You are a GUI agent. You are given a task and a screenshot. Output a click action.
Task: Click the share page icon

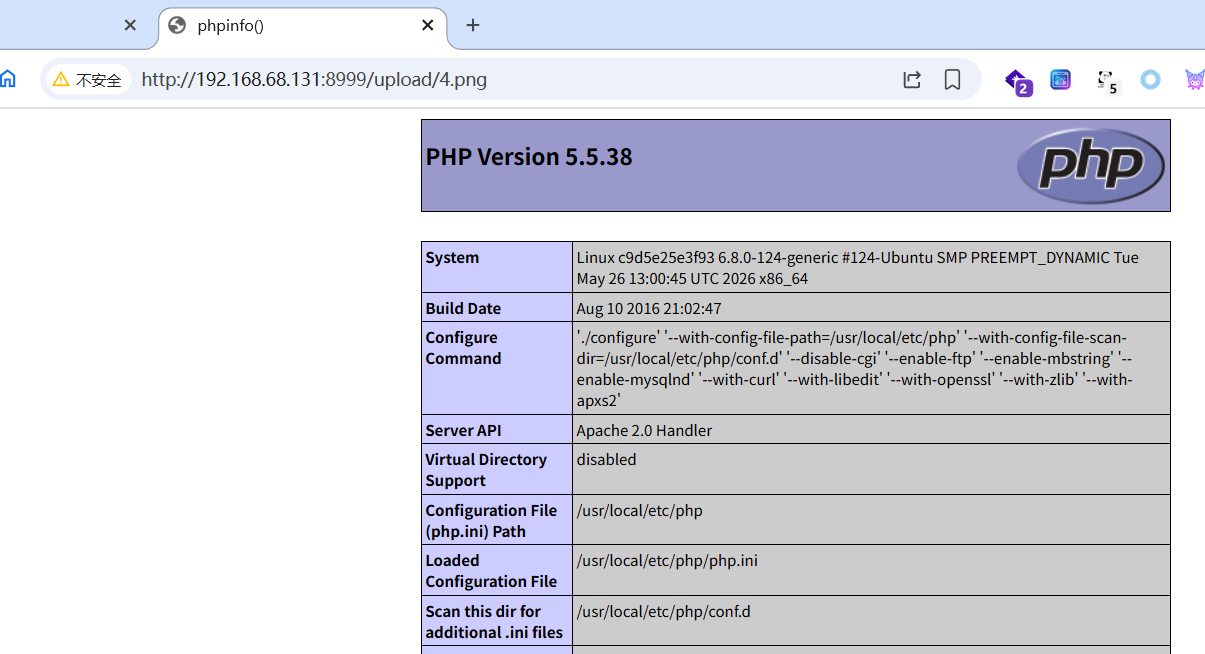(912, 80)
